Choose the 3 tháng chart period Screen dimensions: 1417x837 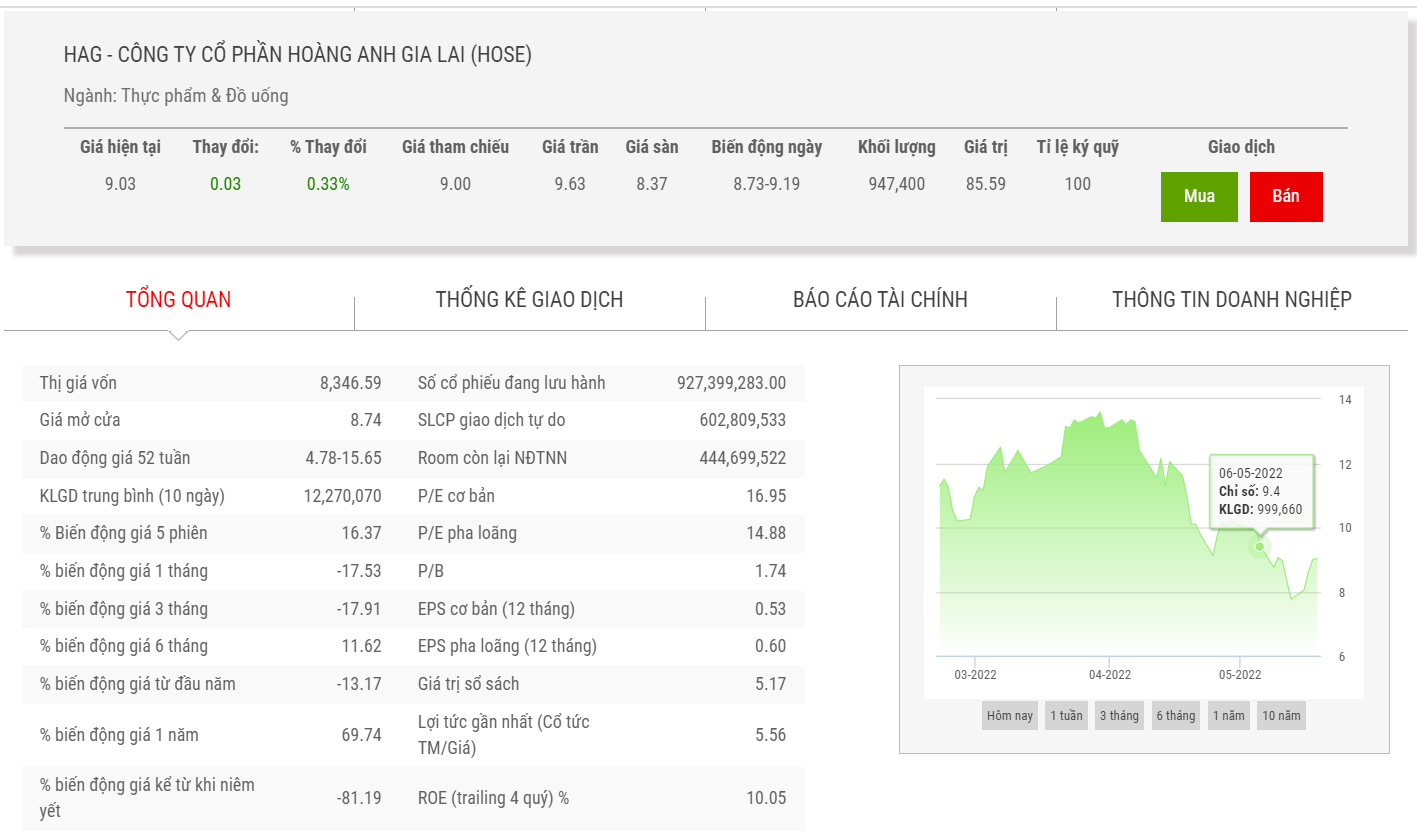1119,716
